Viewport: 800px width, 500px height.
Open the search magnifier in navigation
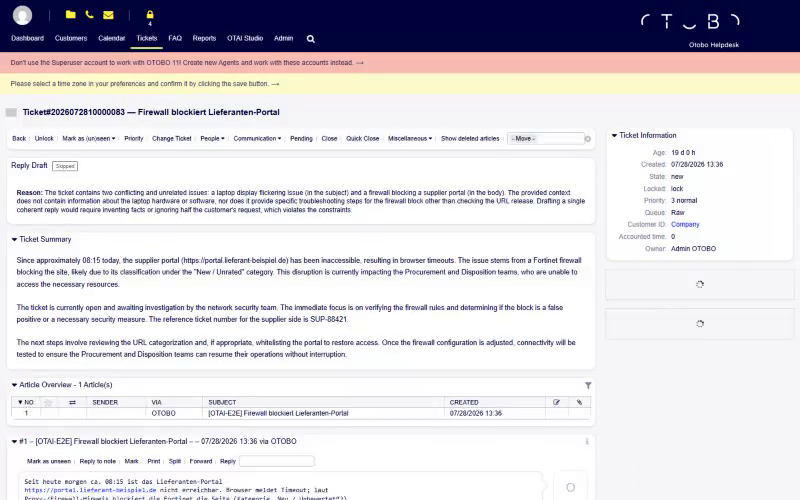(x=310, y=39)
